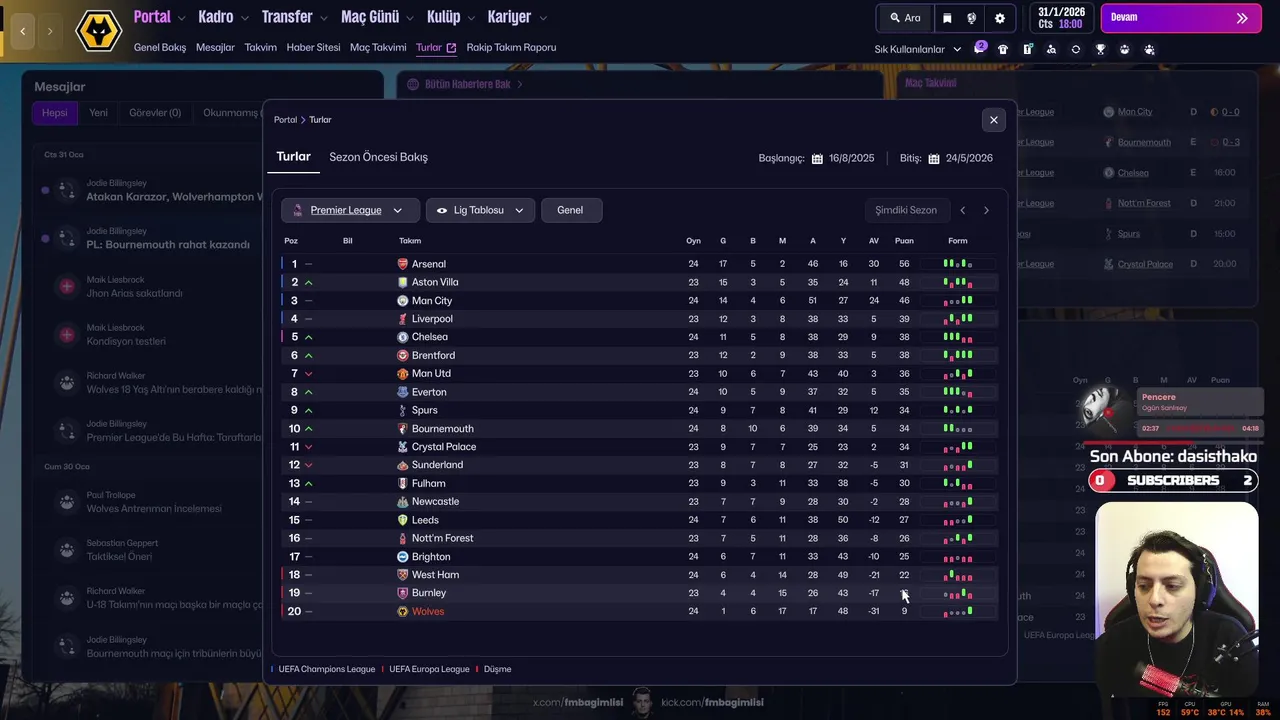The height and width of the screenshot is (720, 1280).
Task: Show previous season with left chevron
Action: [x=963, y=210]
